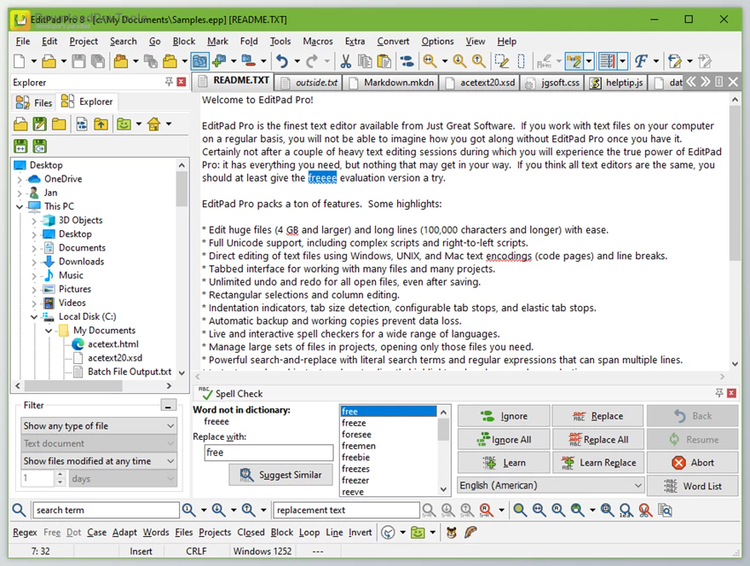Toggle the Block search option
Image resolution: width=750 pixels, height=566 pixels.
coord(282,532)
